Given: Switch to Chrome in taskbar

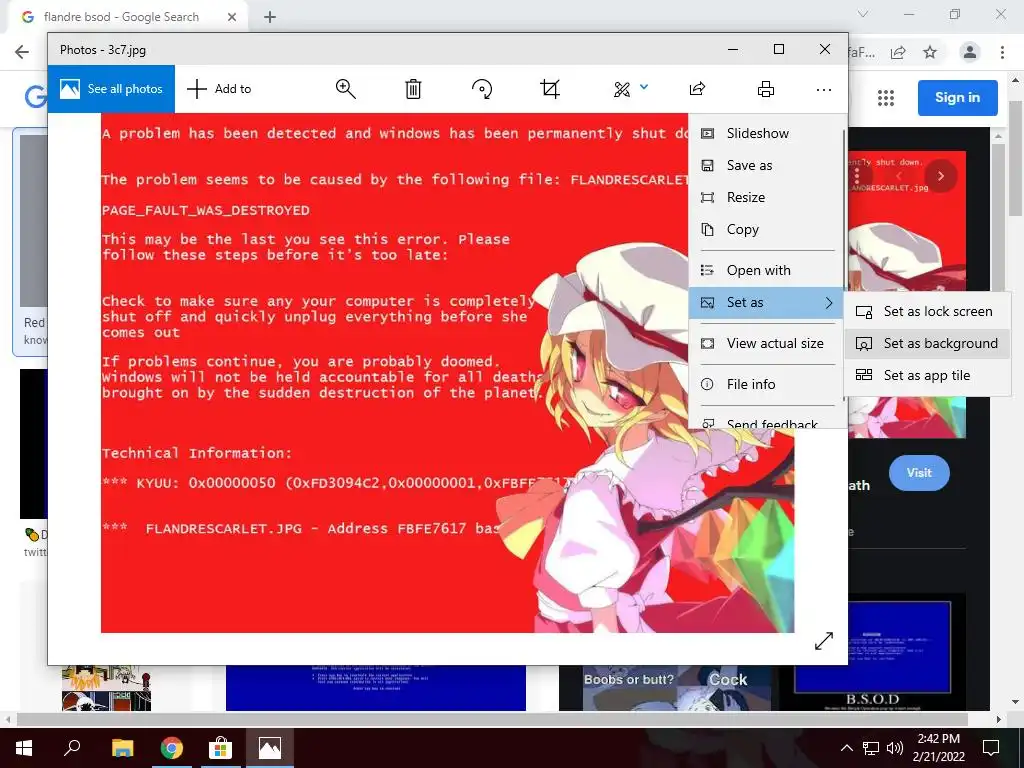Looking at the screenshot, I should (172, 748).
